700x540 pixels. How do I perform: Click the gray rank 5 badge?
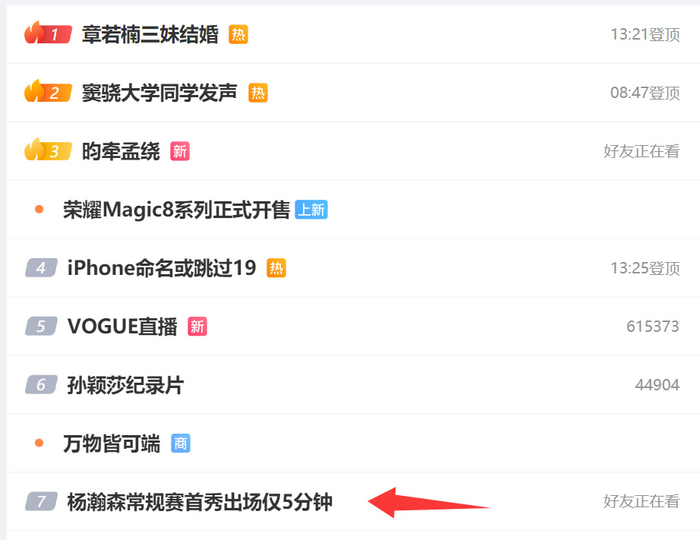[41, 326]
